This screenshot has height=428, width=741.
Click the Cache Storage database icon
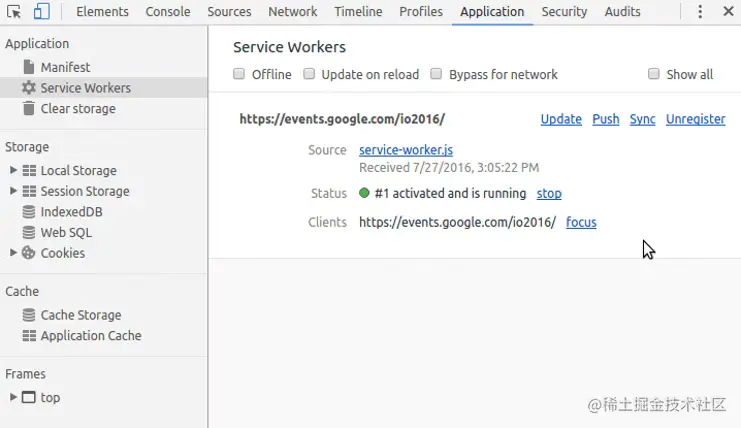click(29, 315)
